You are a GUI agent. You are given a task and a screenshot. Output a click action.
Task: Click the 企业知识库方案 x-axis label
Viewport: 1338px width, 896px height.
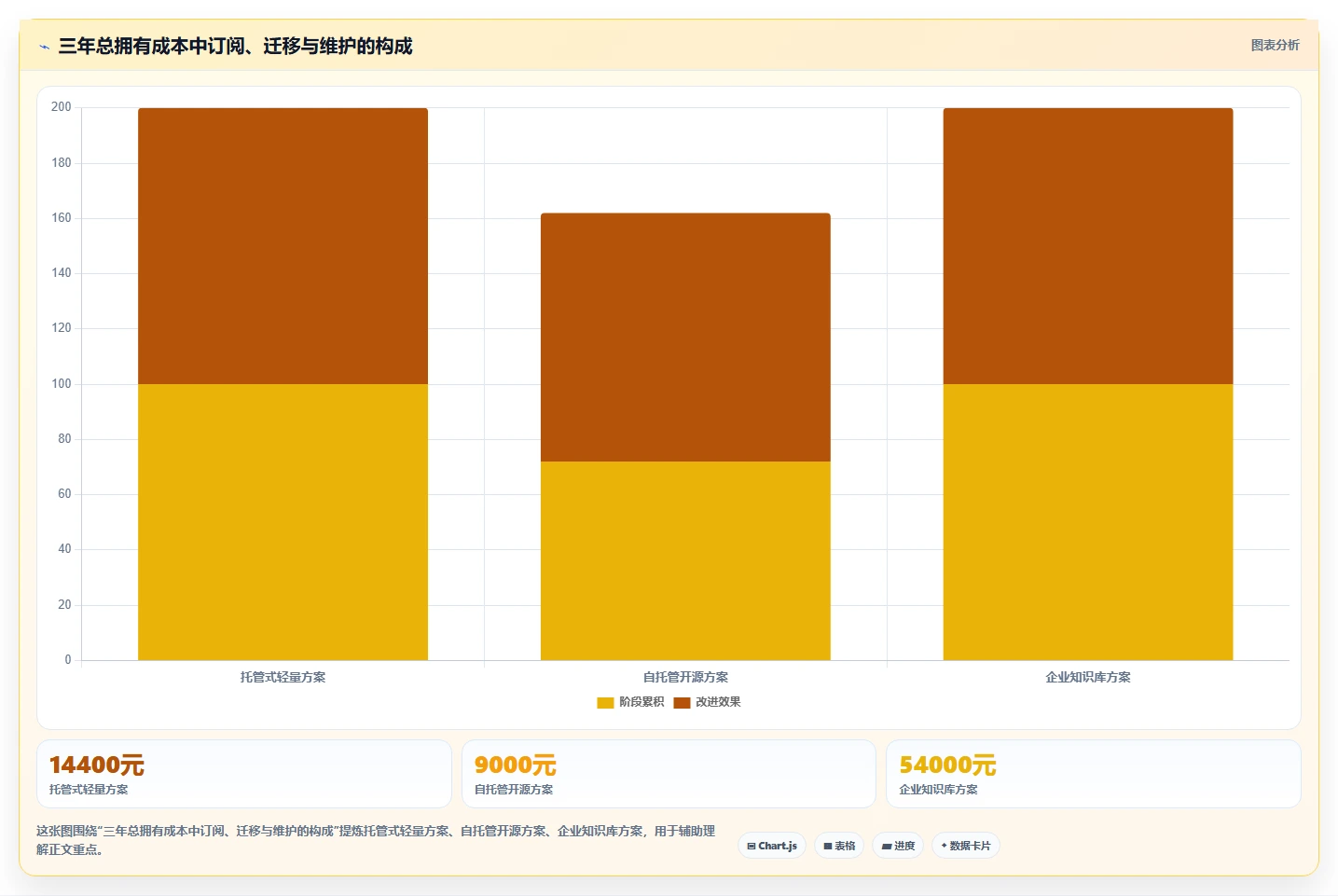tap(1088, 677)
